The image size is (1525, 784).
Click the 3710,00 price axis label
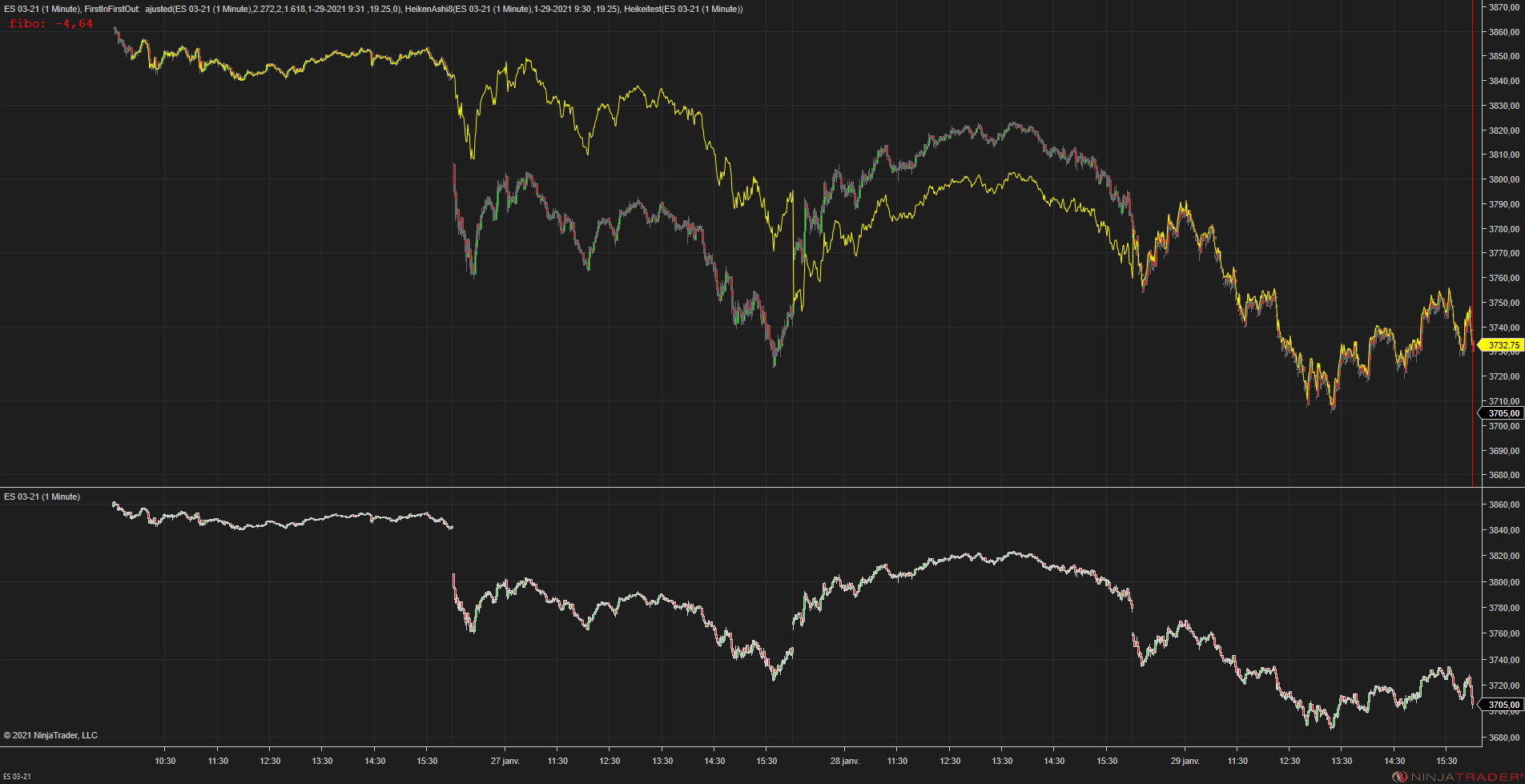[1503, 402]
